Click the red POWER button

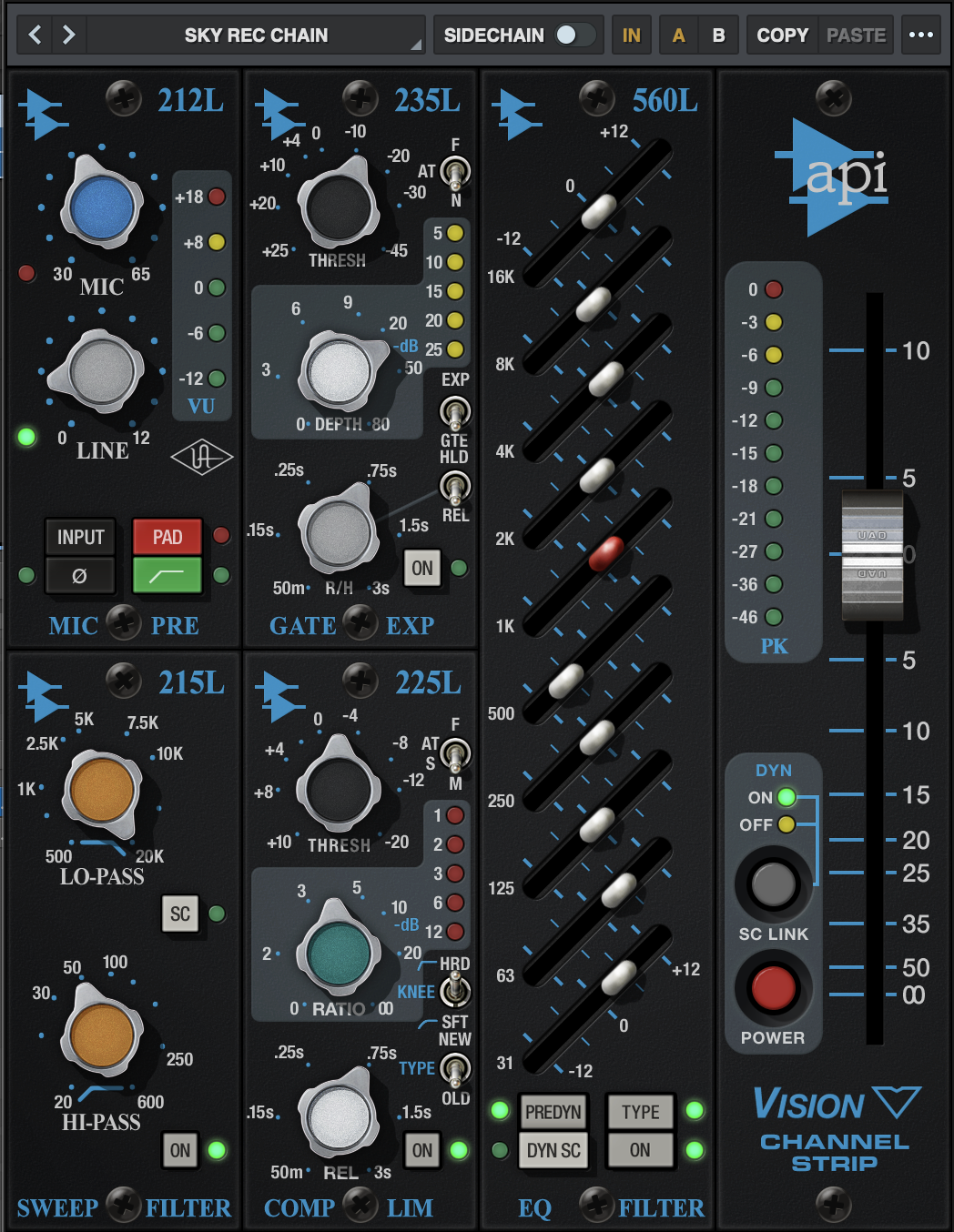773,988
